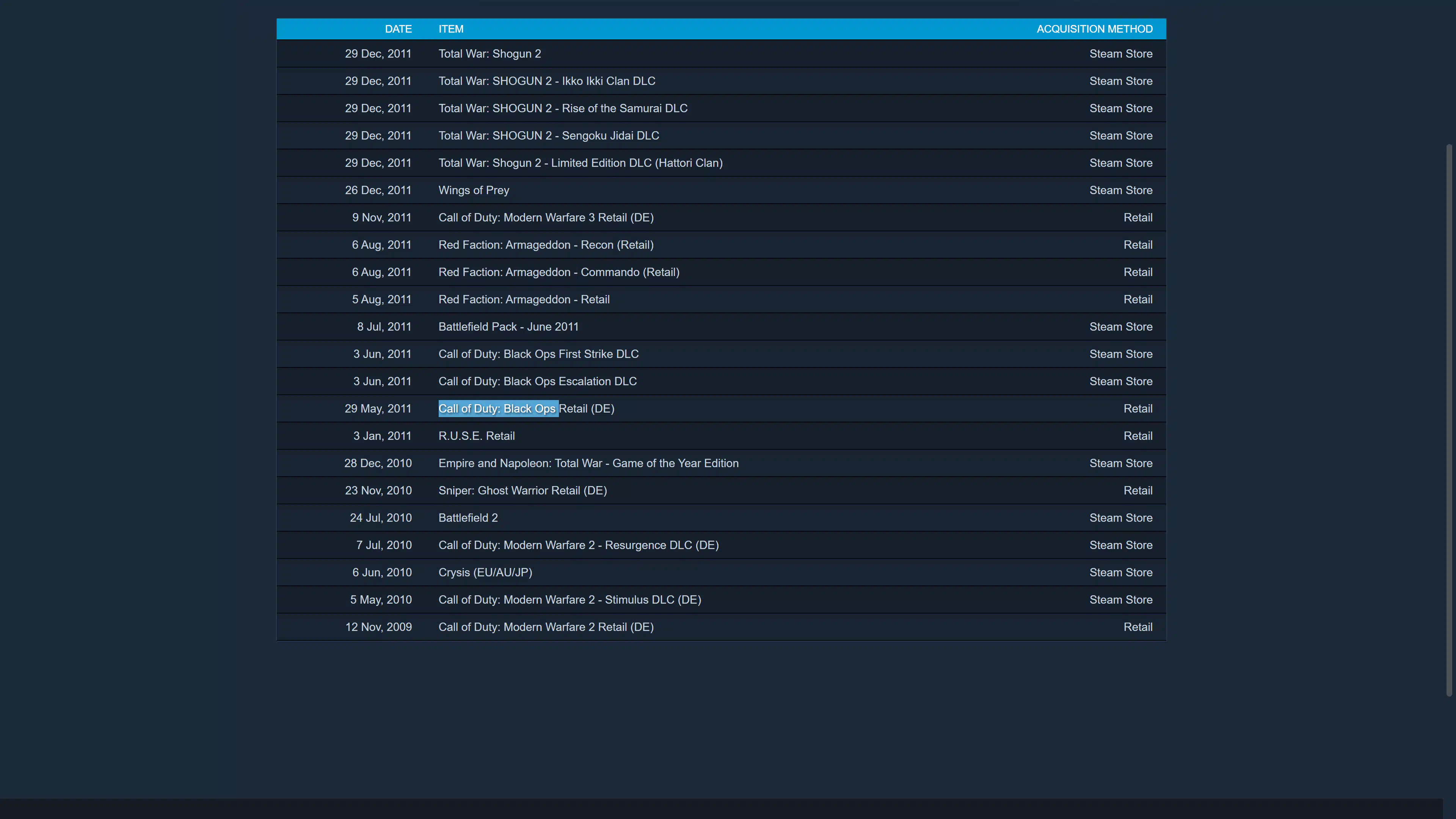Click the Crysis (EU/AU/JP) item

pyautogui.click(x=485, y=573)
